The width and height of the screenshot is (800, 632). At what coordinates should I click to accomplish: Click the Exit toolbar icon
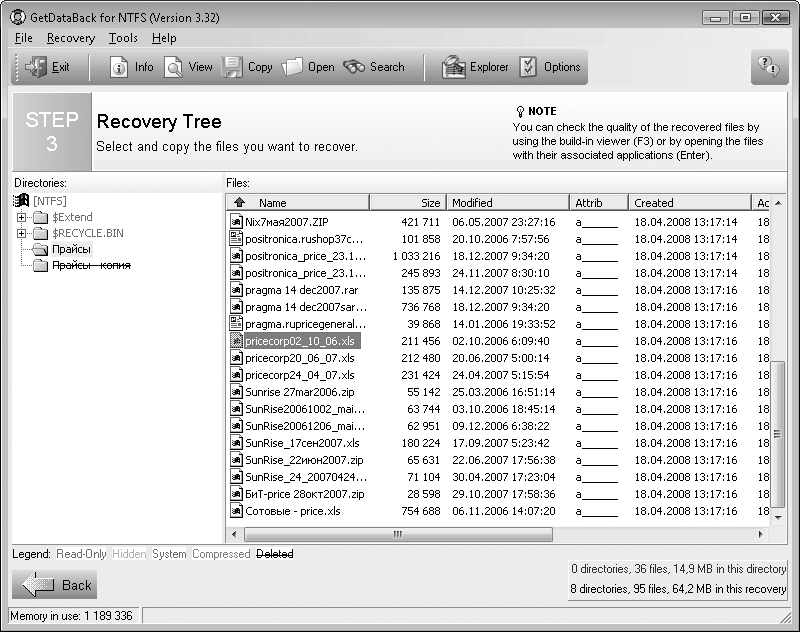pyautogui.click(x=36, y=67)
